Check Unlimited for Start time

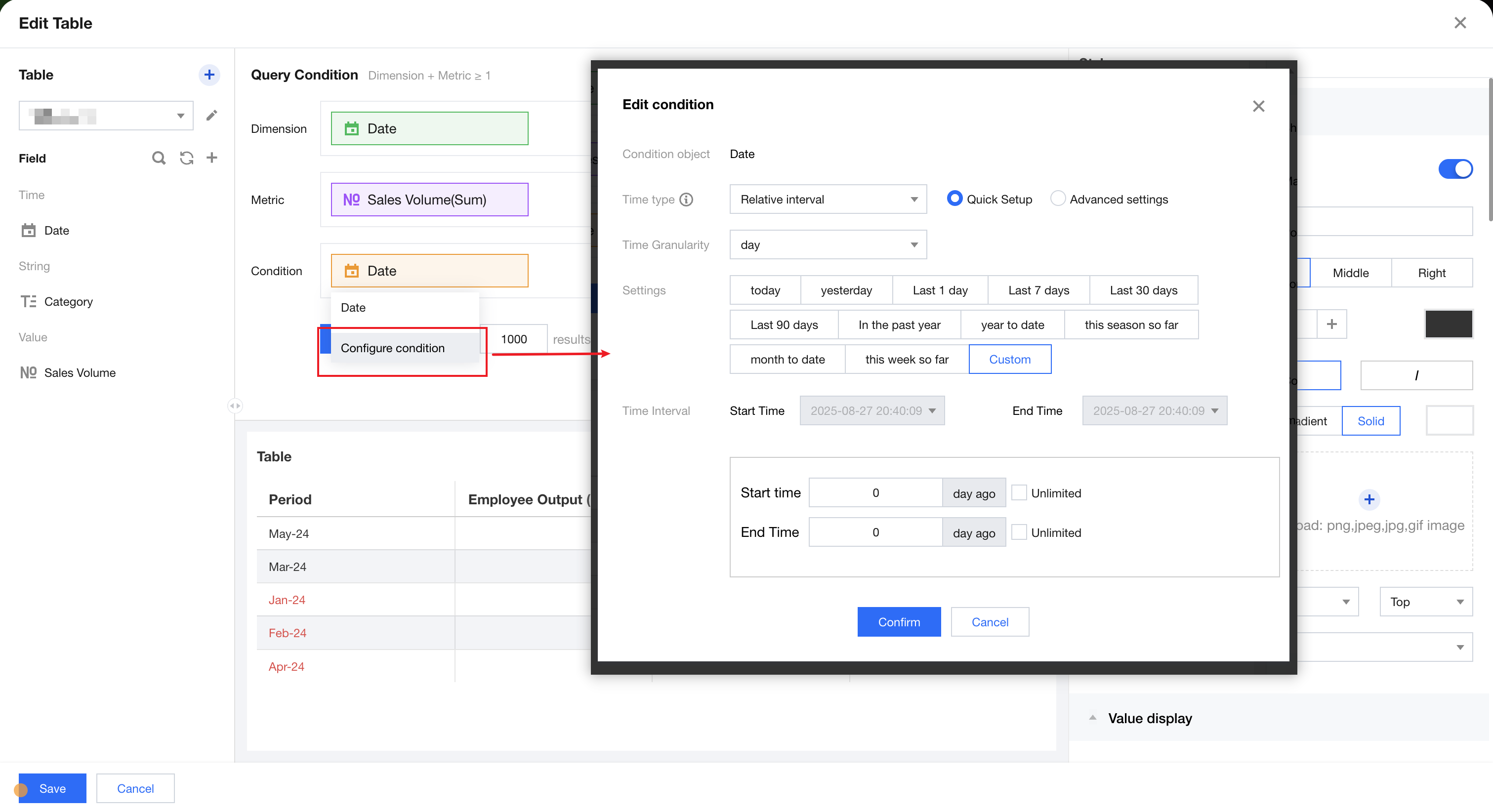pos(1019,492)
